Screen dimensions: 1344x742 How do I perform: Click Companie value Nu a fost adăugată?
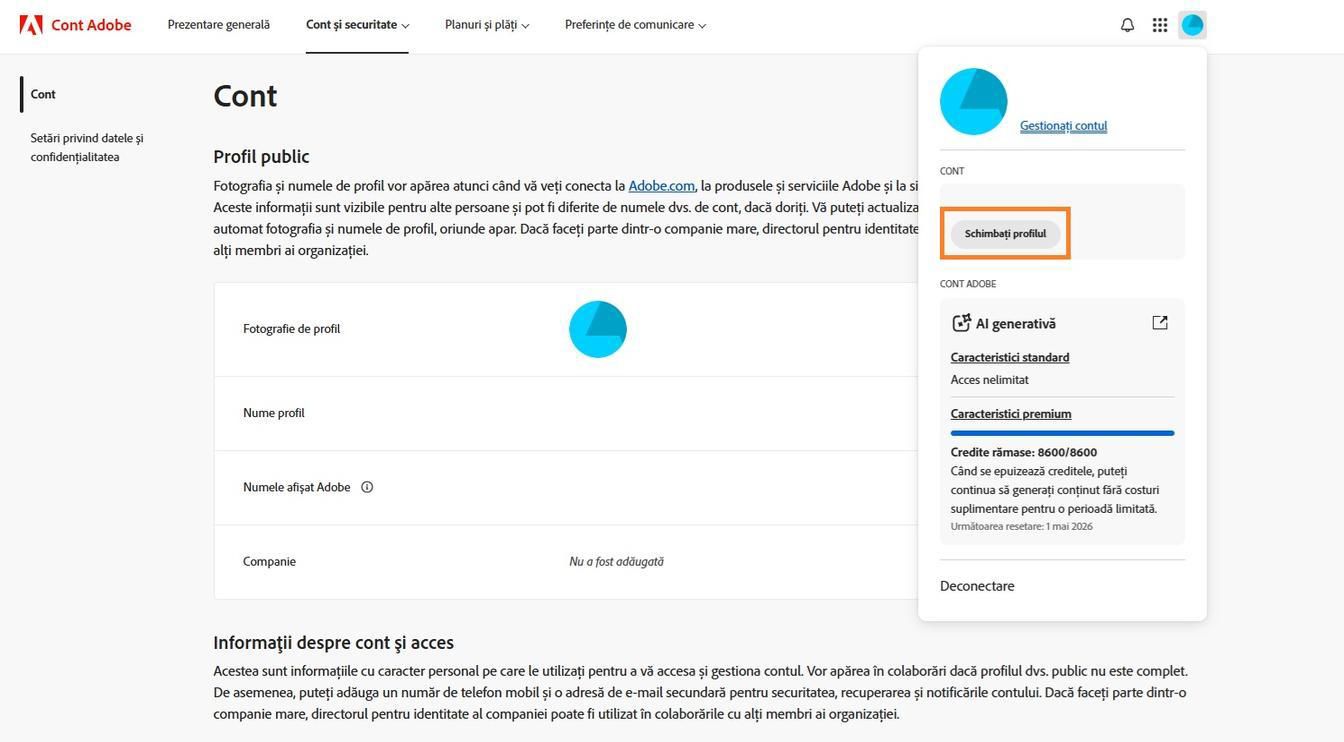(616, 562)
